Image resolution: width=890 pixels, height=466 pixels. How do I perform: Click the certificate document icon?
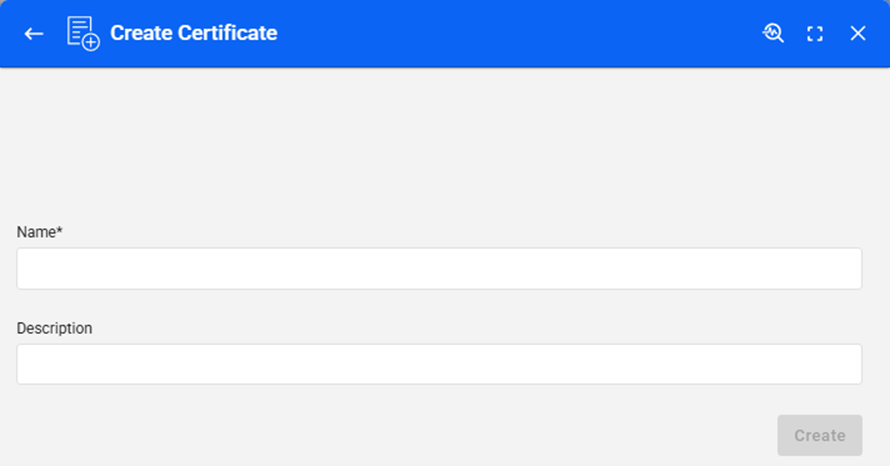tap(82, 34)
